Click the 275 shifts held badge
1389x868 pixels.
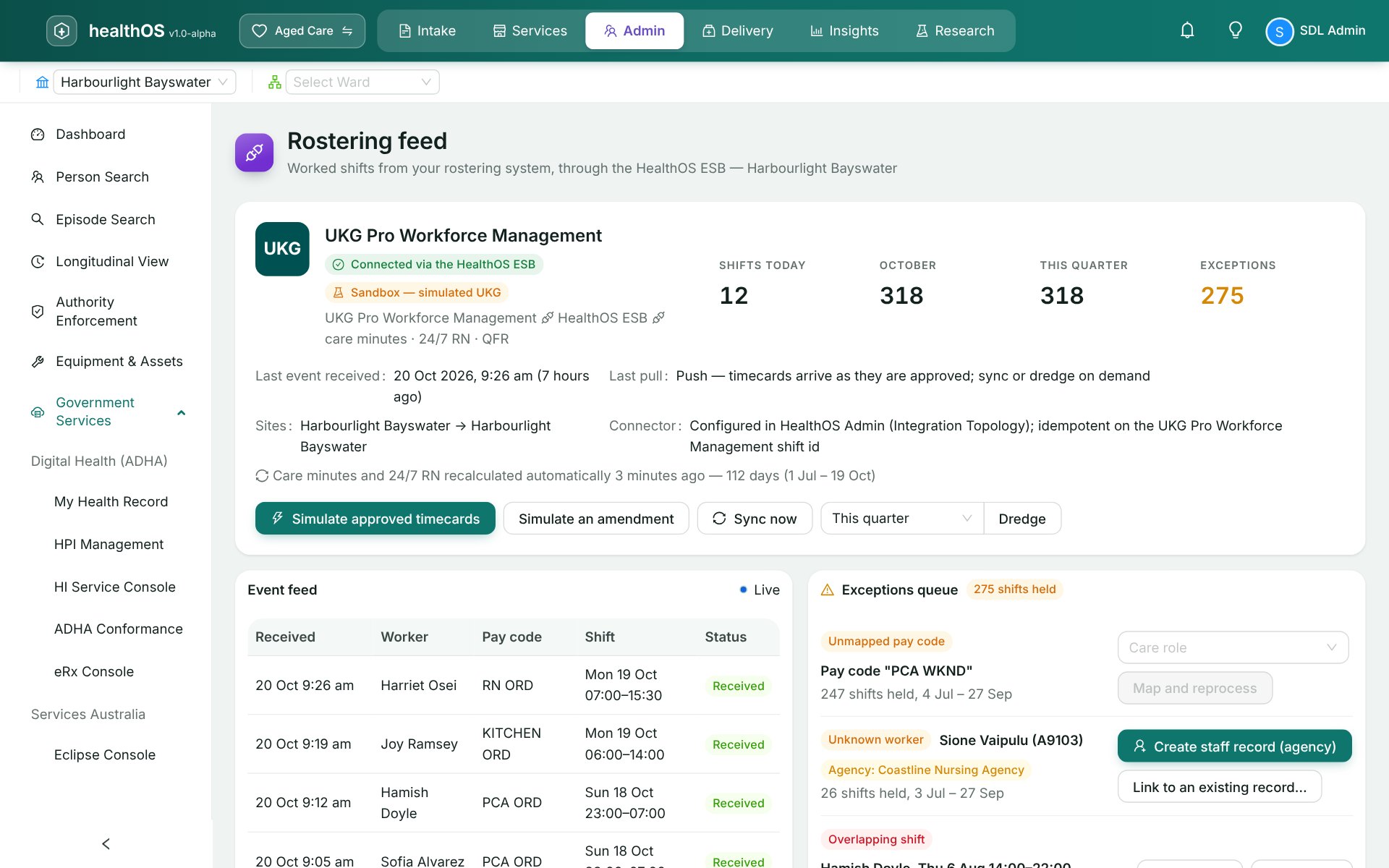point(1014,590)
